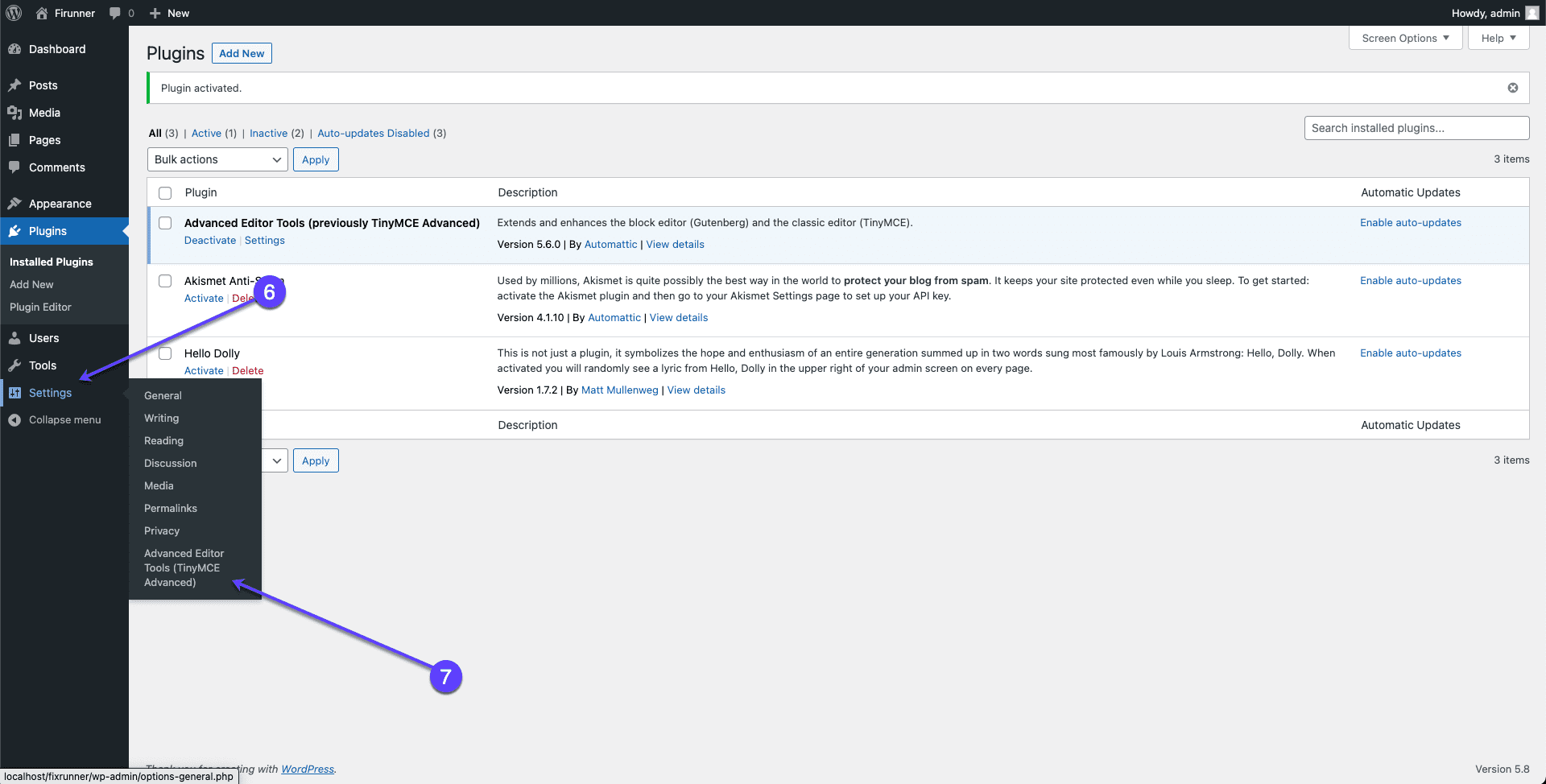Expand the Help panel
The height and width of the screenshot is (784, 1546).
click(1498, 38)
